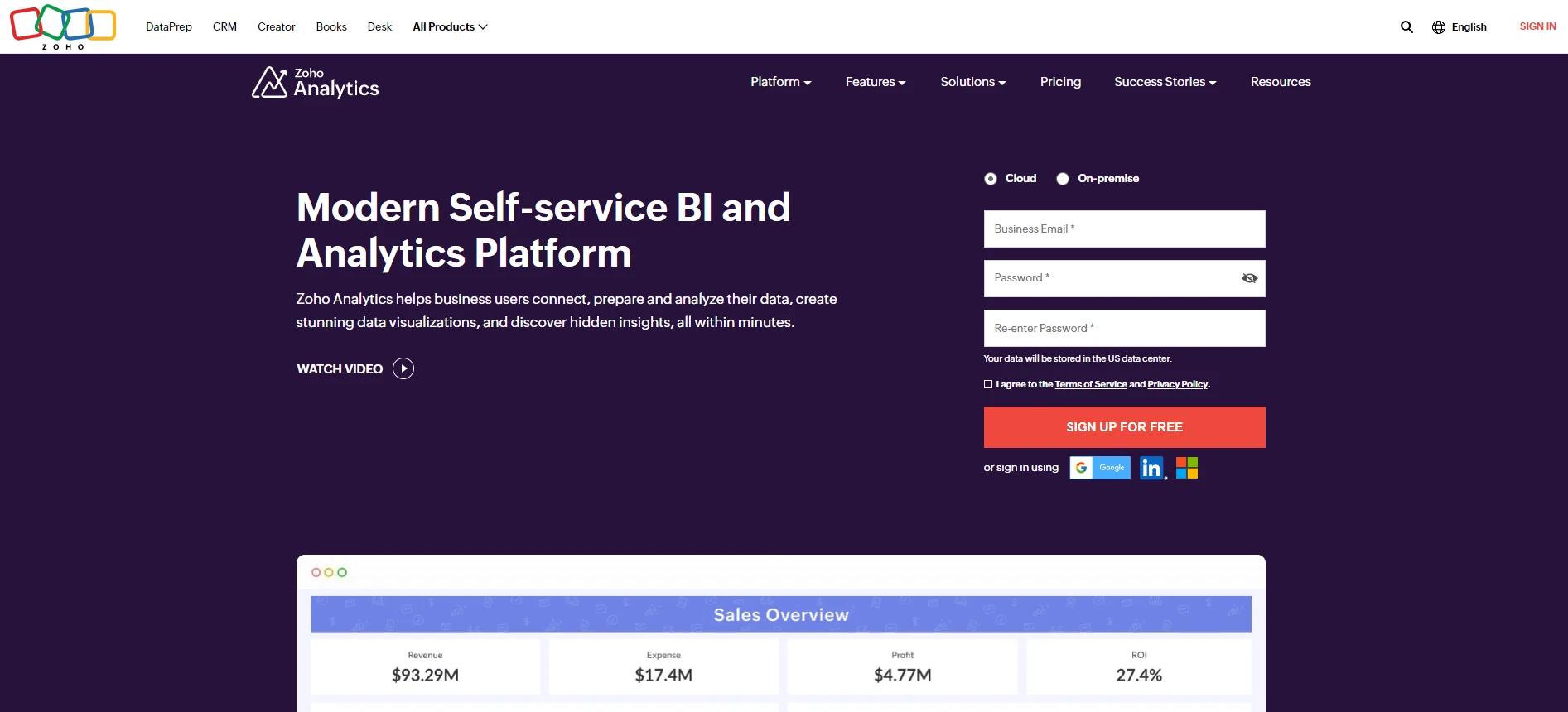Go to the Resources menu item

(x=1281, y=82)
